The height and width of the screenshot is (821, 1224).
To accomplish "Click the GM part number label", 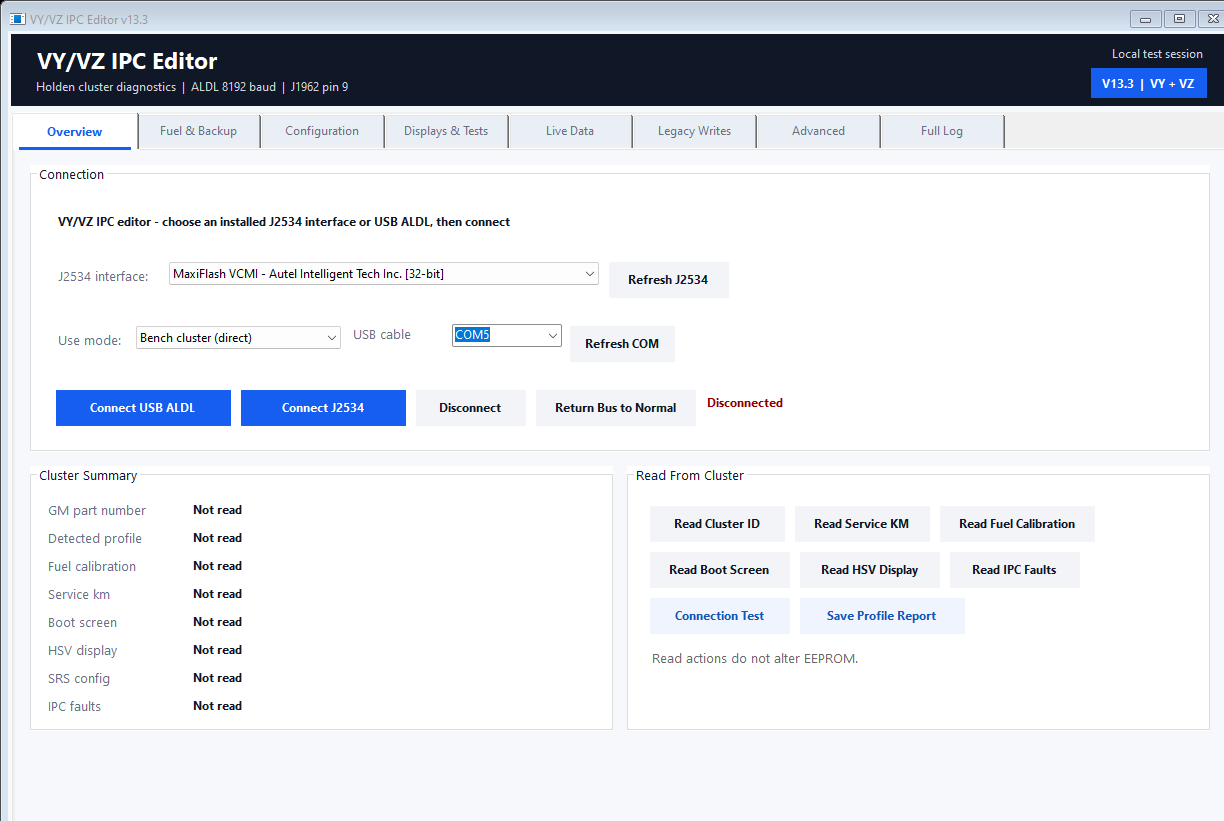I will pyautogui.click(x=97, y=511).
